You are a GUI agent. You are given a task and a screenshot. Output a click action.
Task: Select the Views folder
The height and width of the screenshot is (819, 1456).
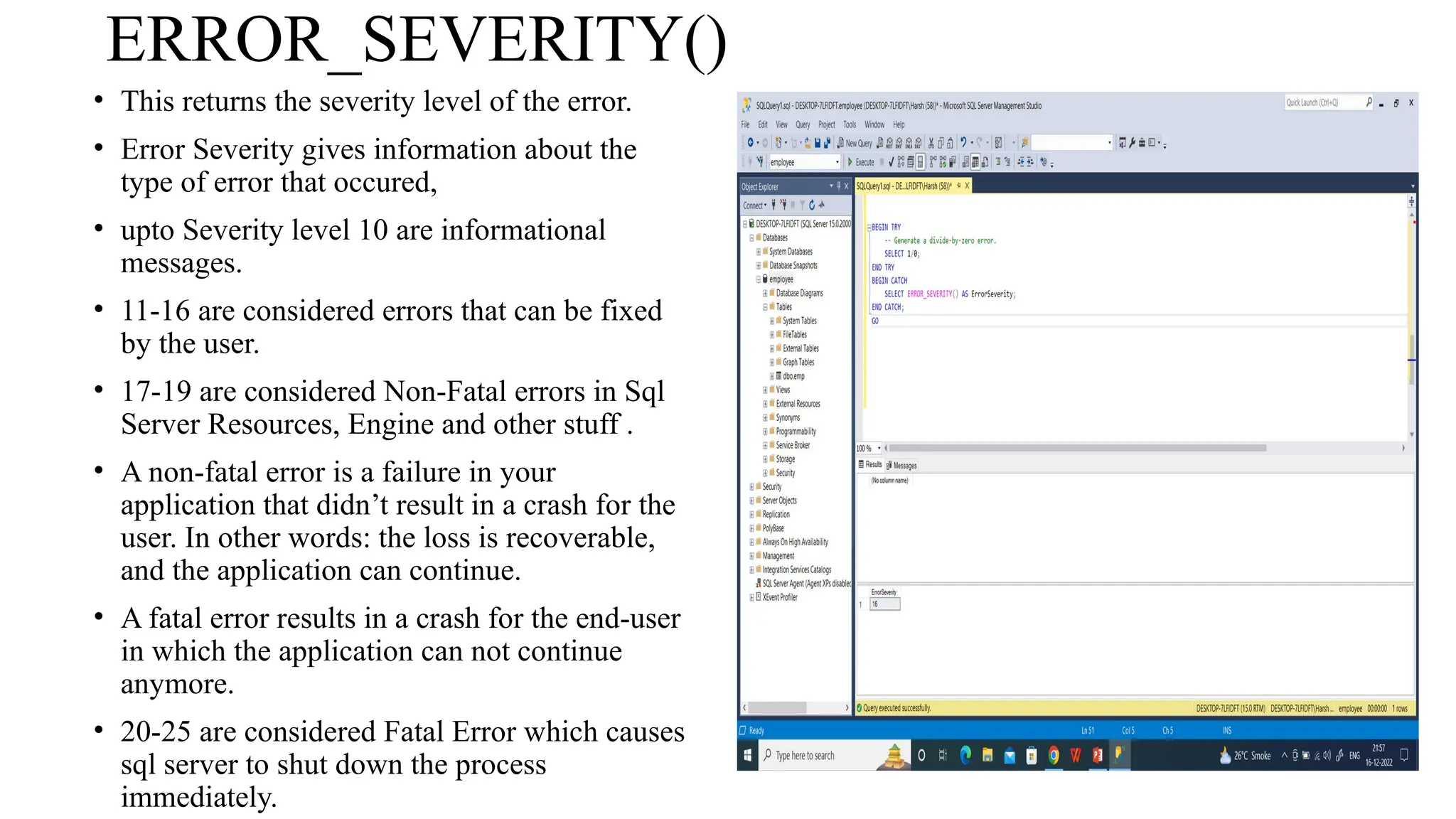point(783,390)
